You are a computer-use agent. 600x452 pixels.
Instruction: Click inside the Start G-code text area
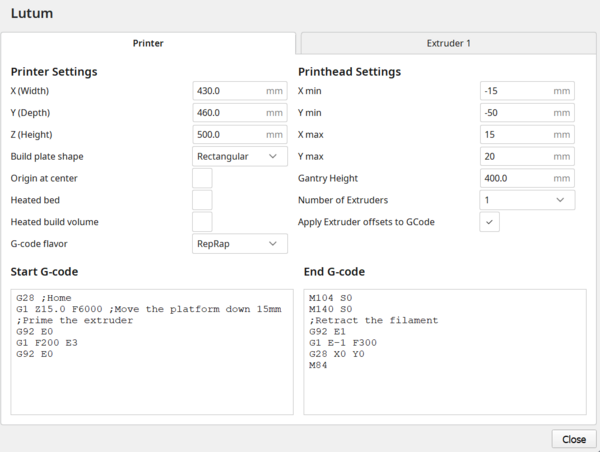152,352
